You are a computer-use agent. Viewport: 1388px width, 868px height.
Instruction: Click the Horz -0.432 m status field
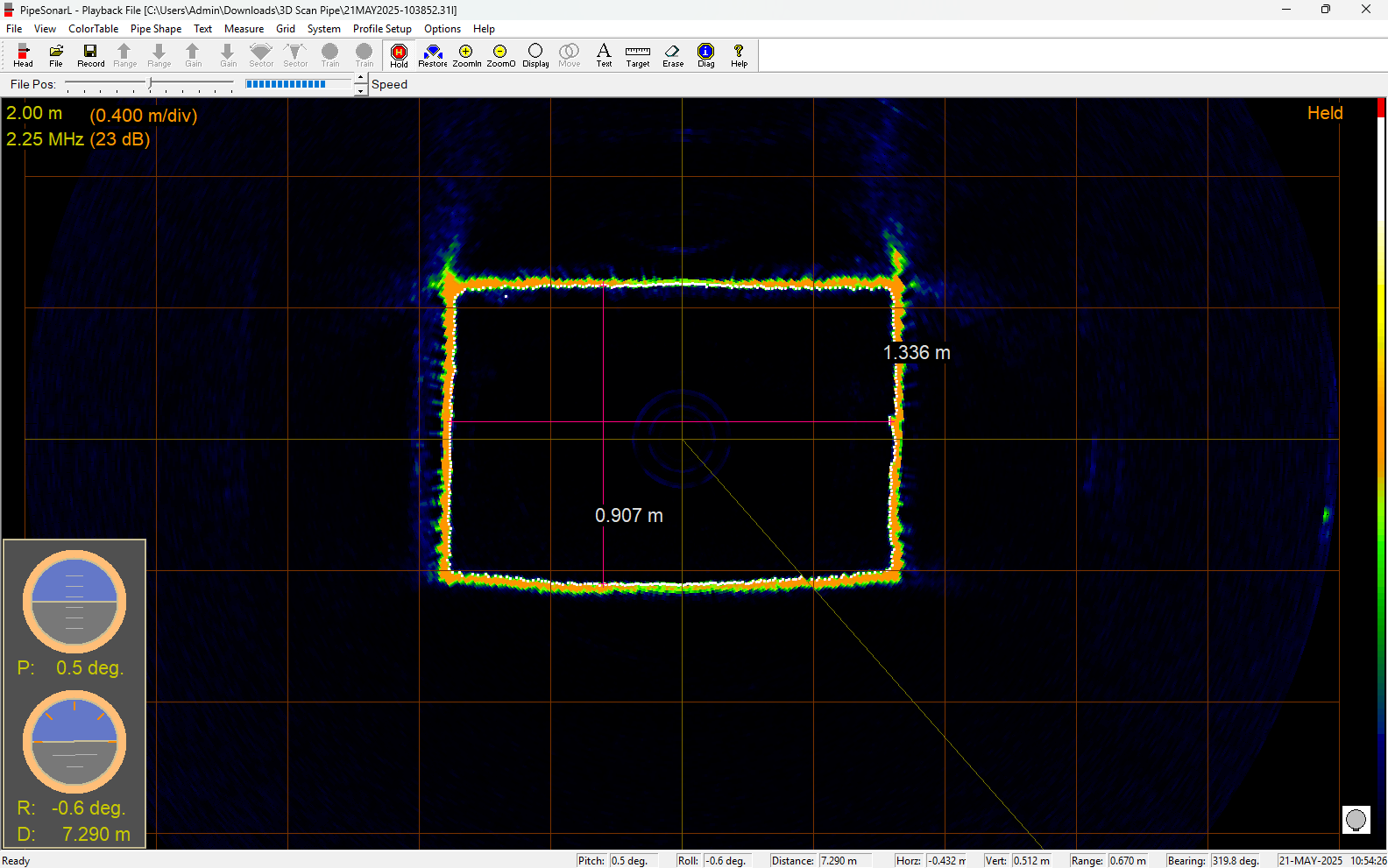pos(931,860)
